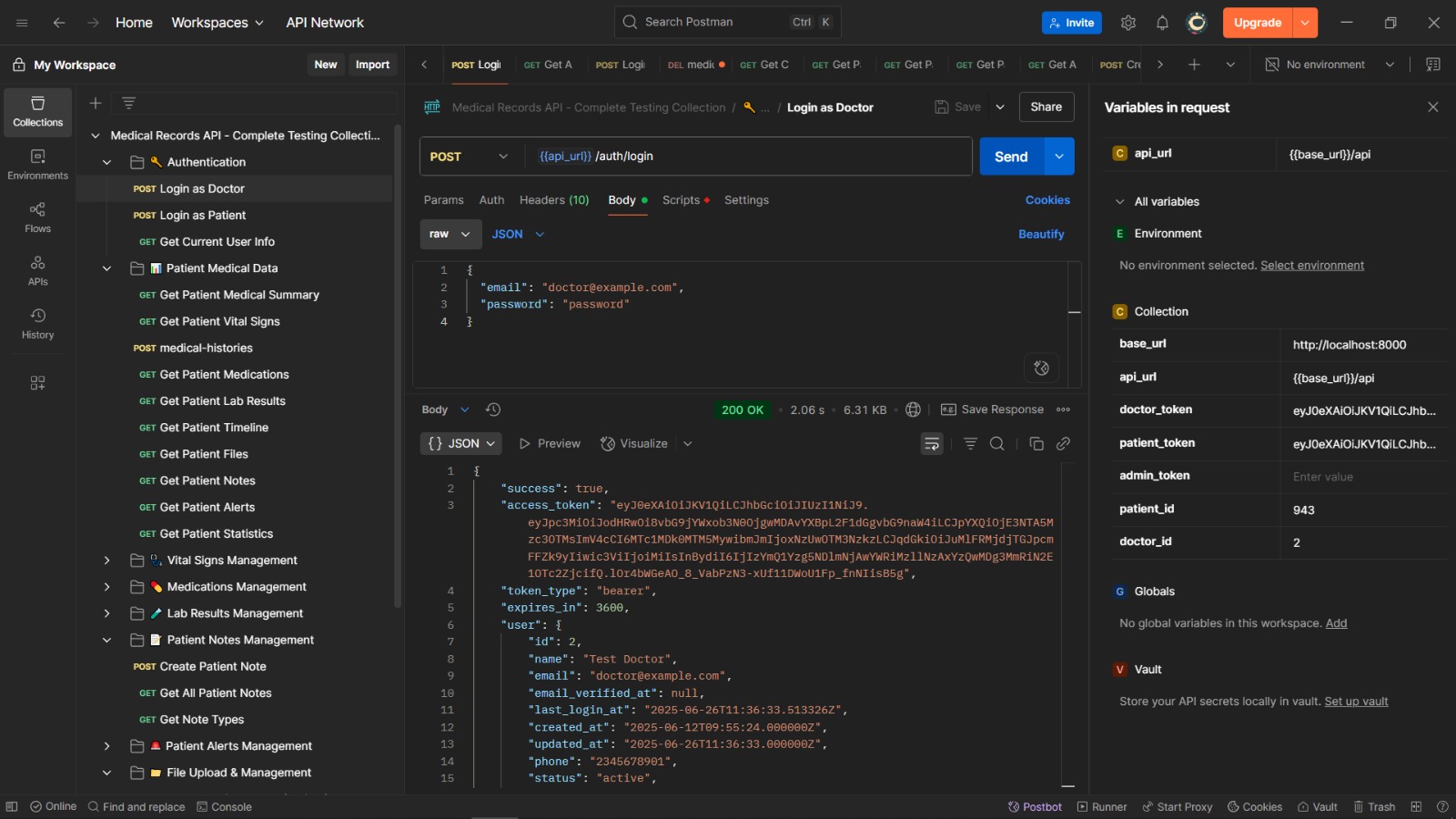Copy link to response
1456x819 pixels.
(1063, 443)
